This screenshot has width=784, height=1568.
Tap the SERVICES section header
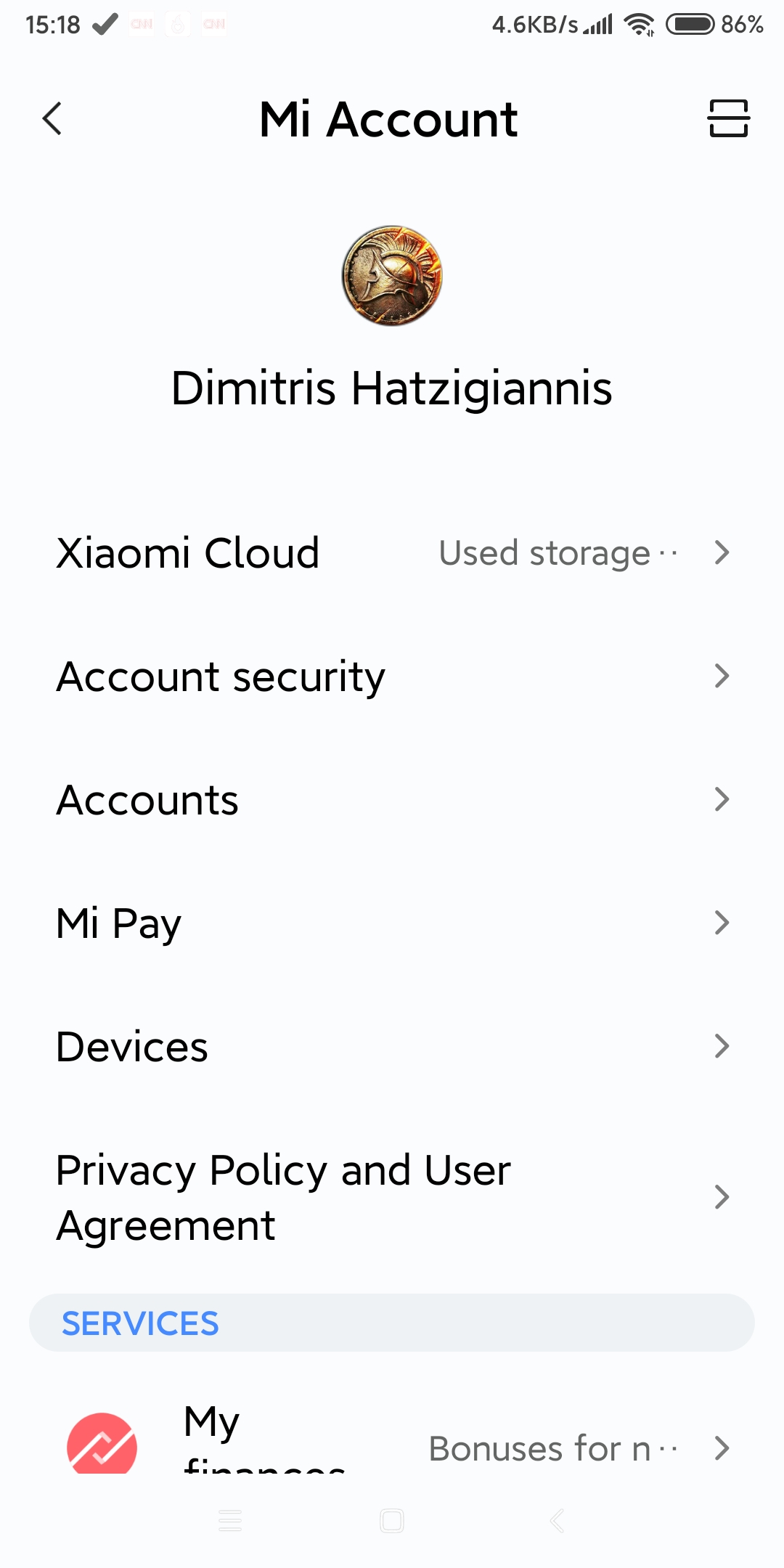coord(140,1323)
